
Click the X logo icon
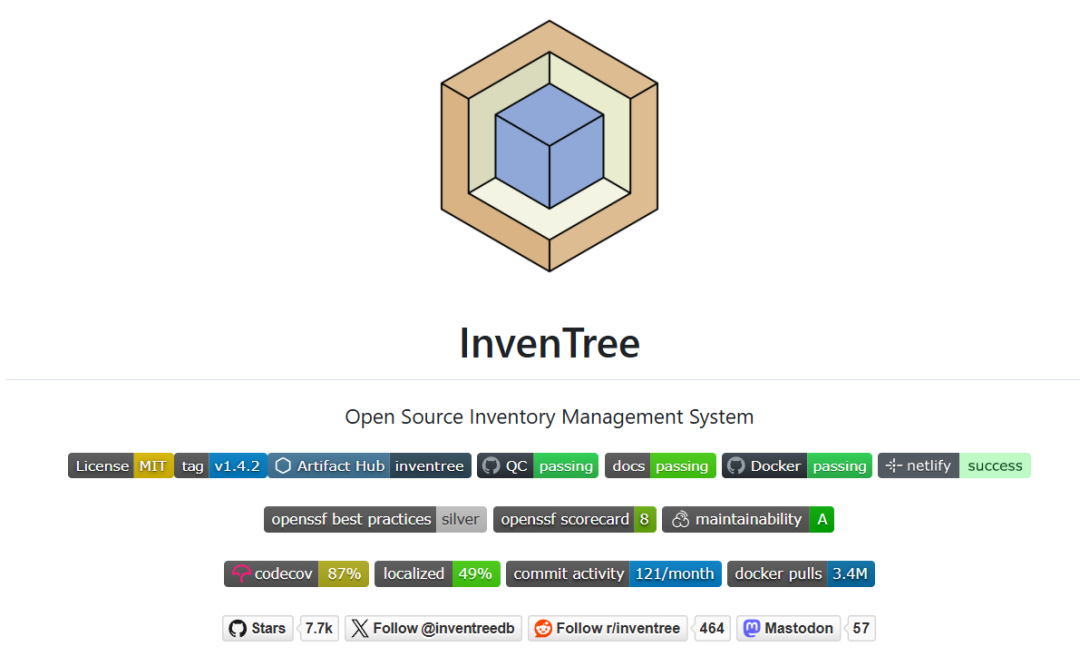pyautogui.click(x=360, y=628)
